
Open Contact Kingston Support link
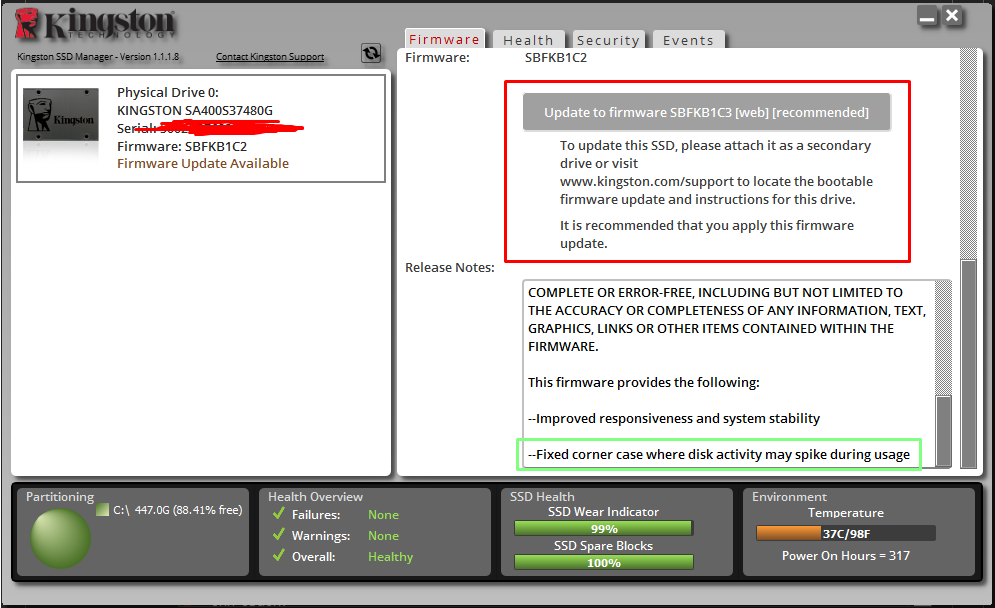(x=270, y=56)
